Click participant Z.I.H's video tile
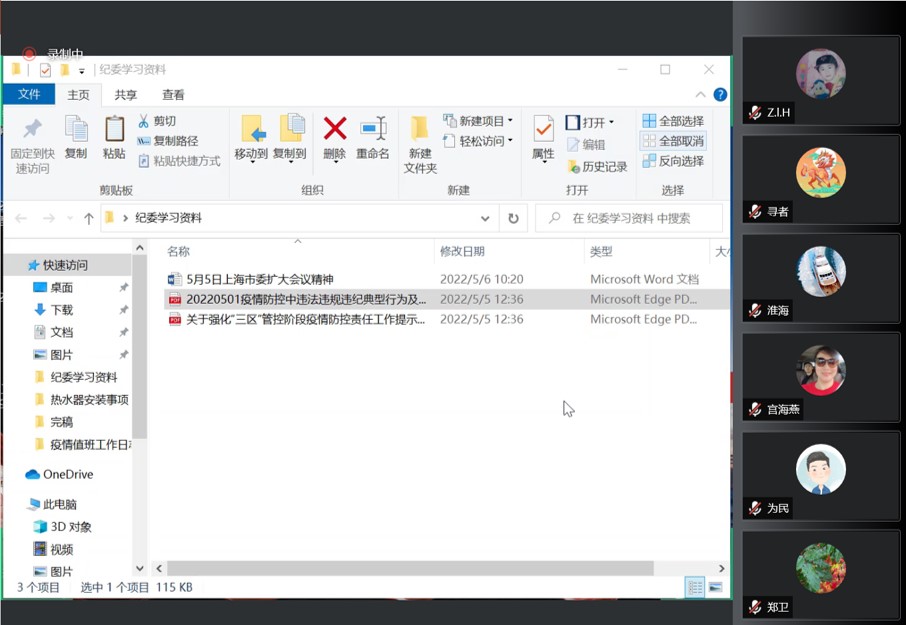 [820, 80]
